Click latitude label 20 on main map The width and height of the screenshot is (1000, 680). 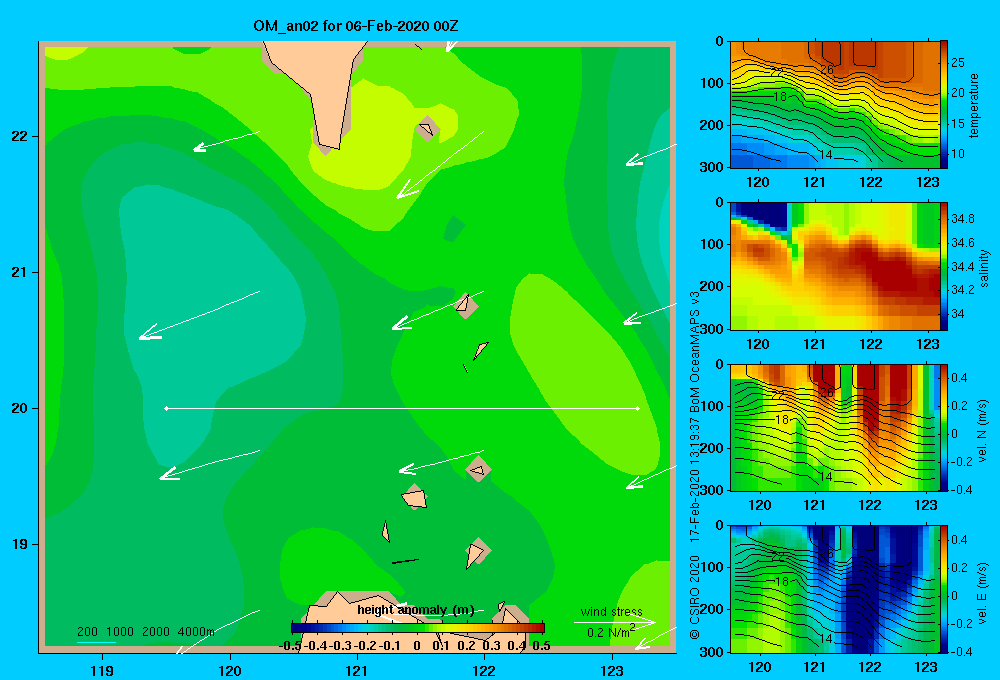coord(19,408)
